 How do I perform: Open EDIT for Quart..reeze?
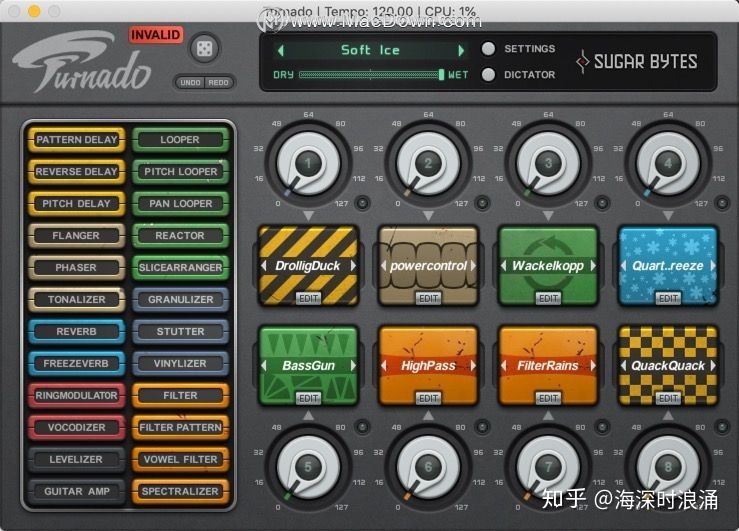pos(668,299)
